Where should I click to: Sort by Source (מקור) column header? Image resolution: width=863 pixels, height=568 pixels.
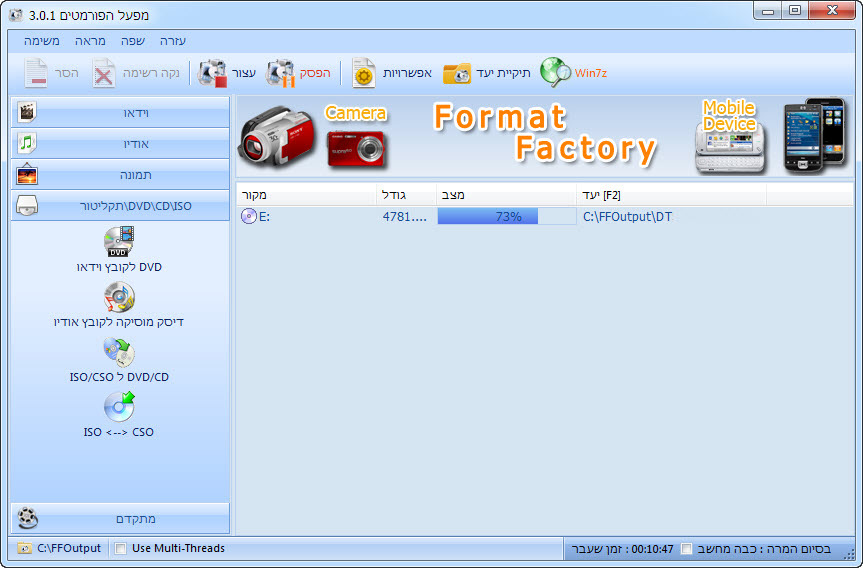click(x=306, y=195)
